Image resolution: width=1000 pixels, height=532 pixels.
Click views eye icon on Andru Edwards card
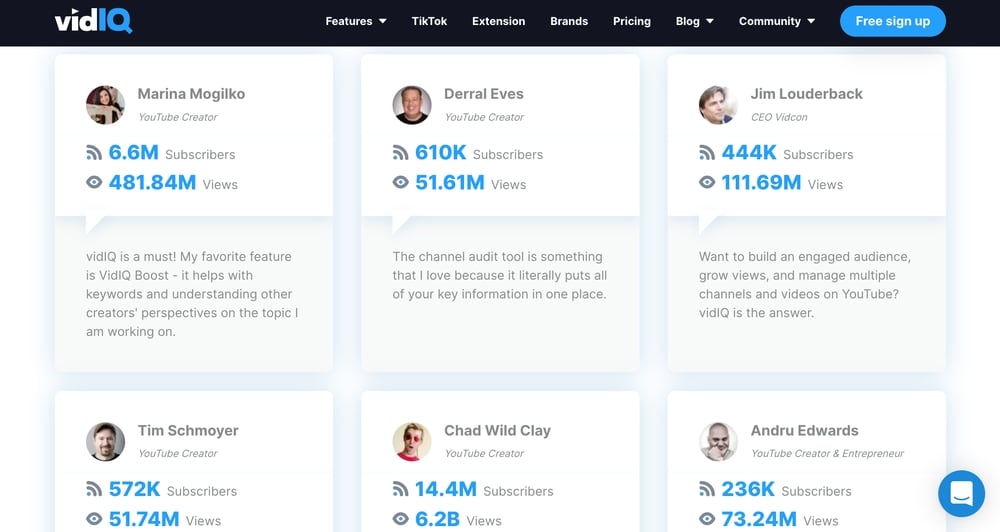pyautogui.click(x=707, y=519)
